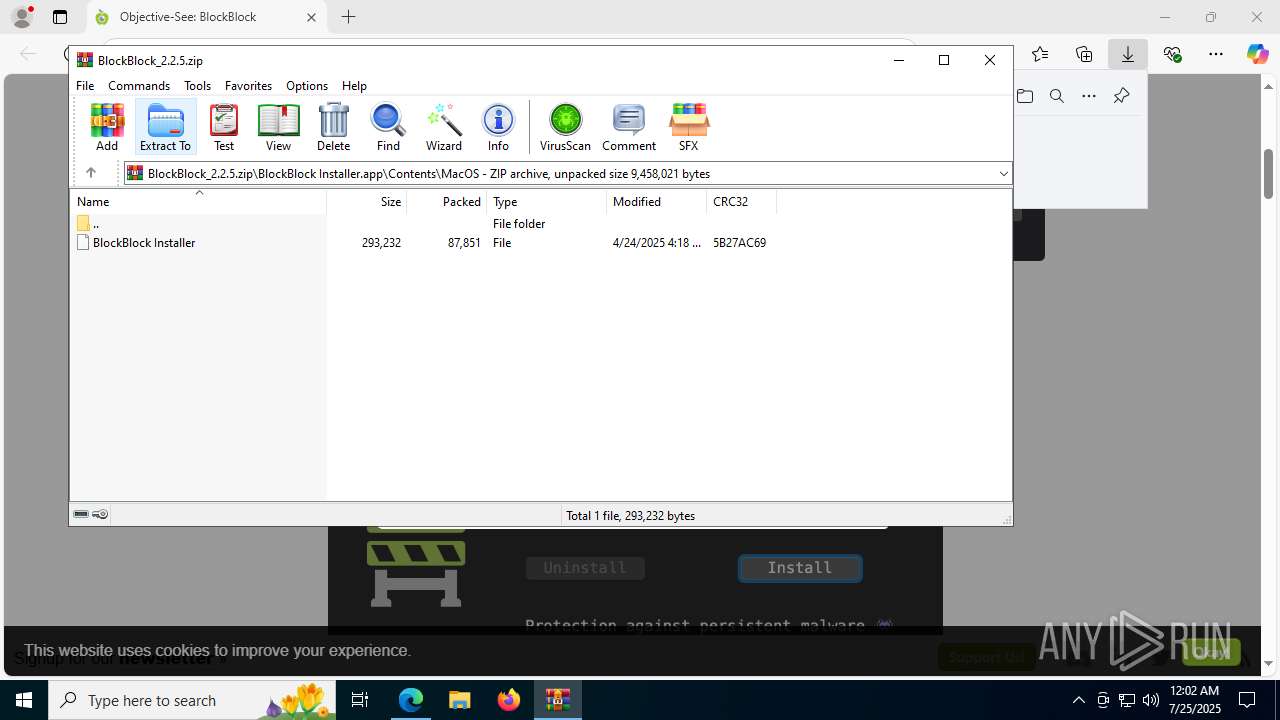Click the Uninstall button on the webpage
Image resolution: width=1280 pixels, height=720 pixels.
(x=585, y=568)
